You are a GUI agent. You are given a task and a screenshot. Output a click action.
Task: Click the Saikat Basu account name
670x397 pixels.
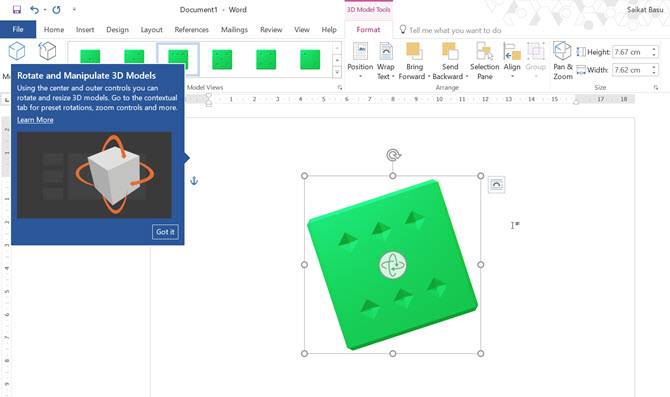pos(645,9)
